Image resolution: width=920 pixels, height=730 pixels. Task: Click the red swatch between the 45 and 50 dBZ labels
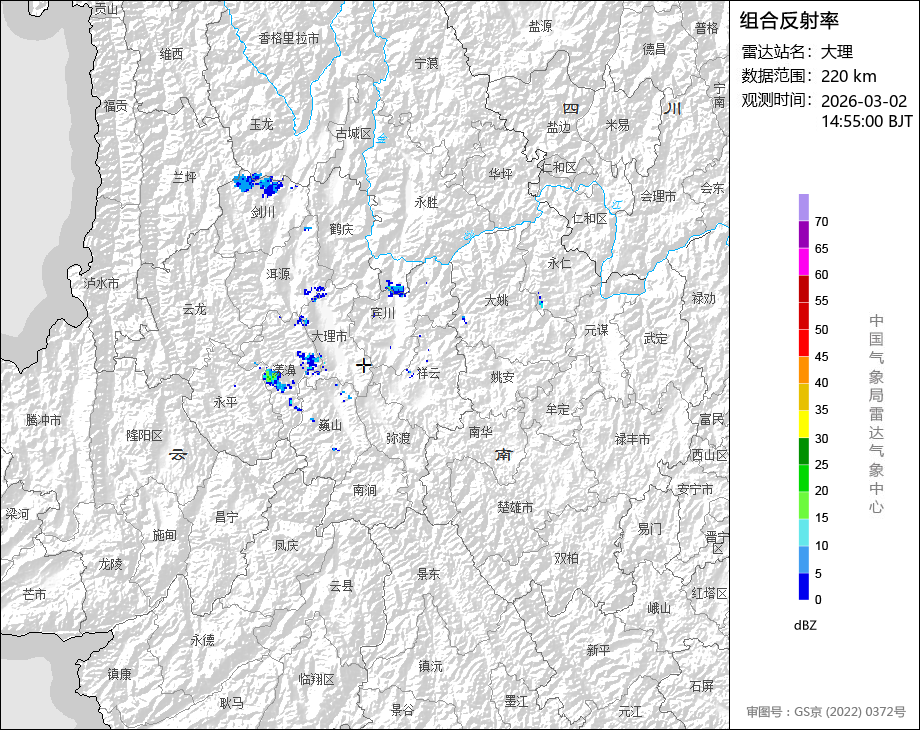pyautogui.click(x=803, y=343)
